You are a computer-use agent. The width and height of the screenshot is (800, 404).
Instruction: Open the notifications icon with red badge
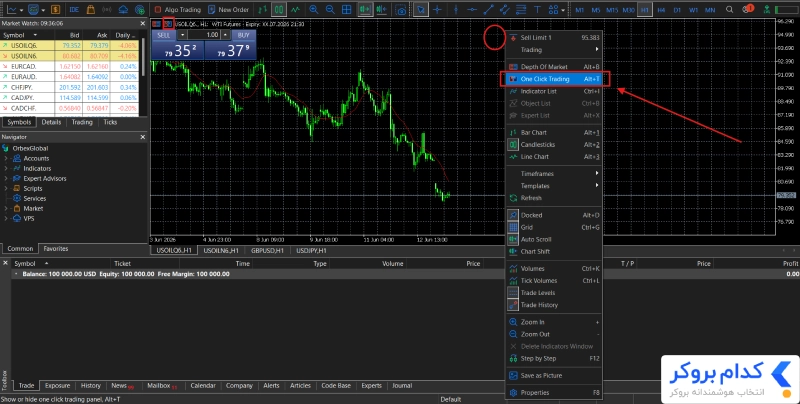tap(748, 9)
